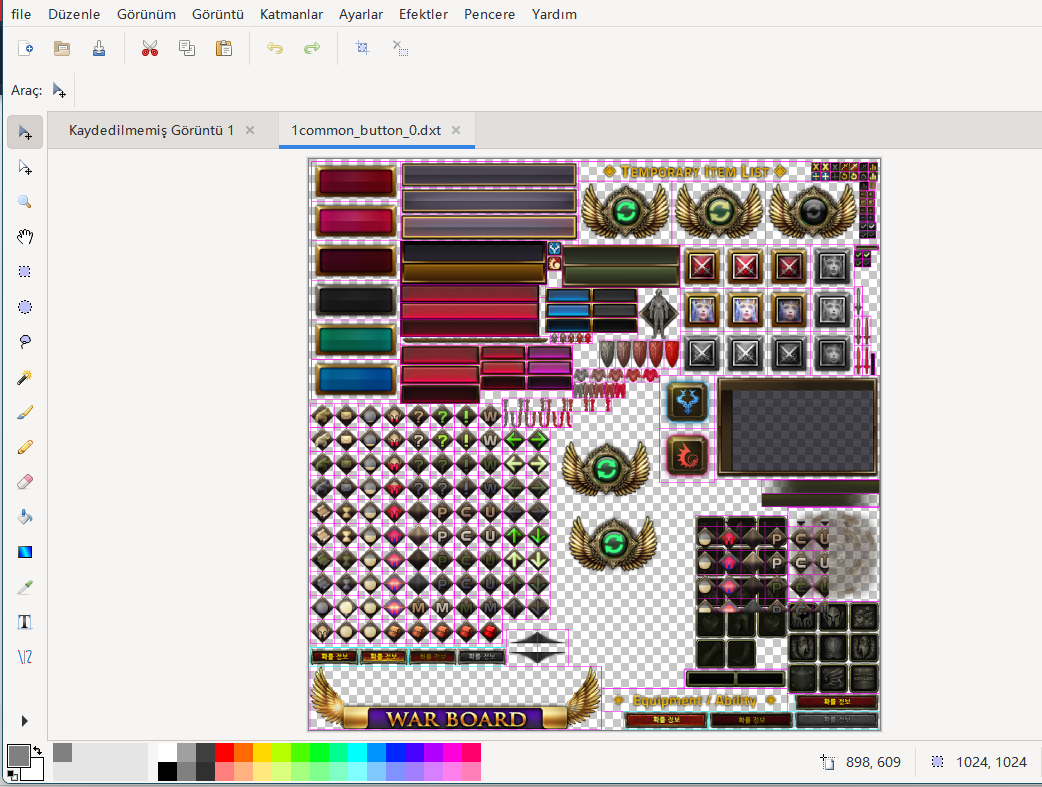Open the Yardım menu

(x=554, y=14)
